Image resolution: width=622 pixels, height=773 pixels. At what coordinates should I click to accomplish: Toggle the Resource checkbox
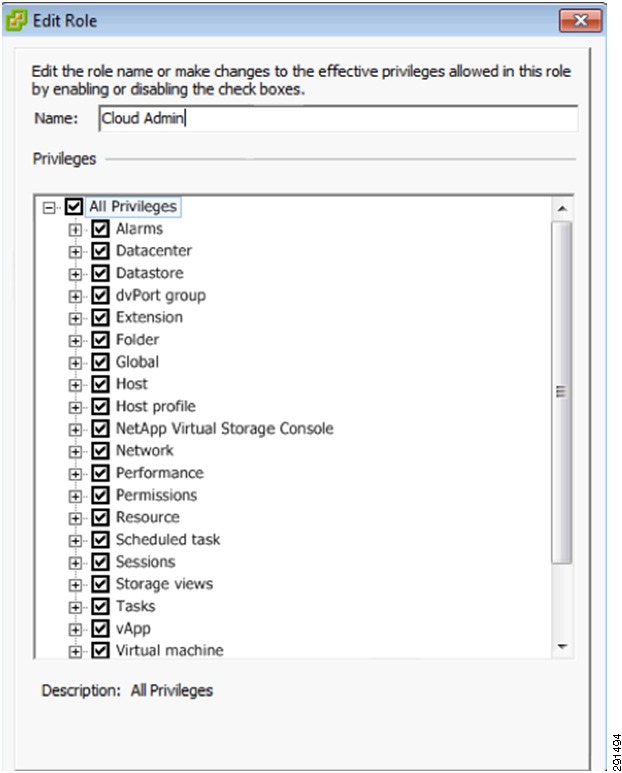101,517
